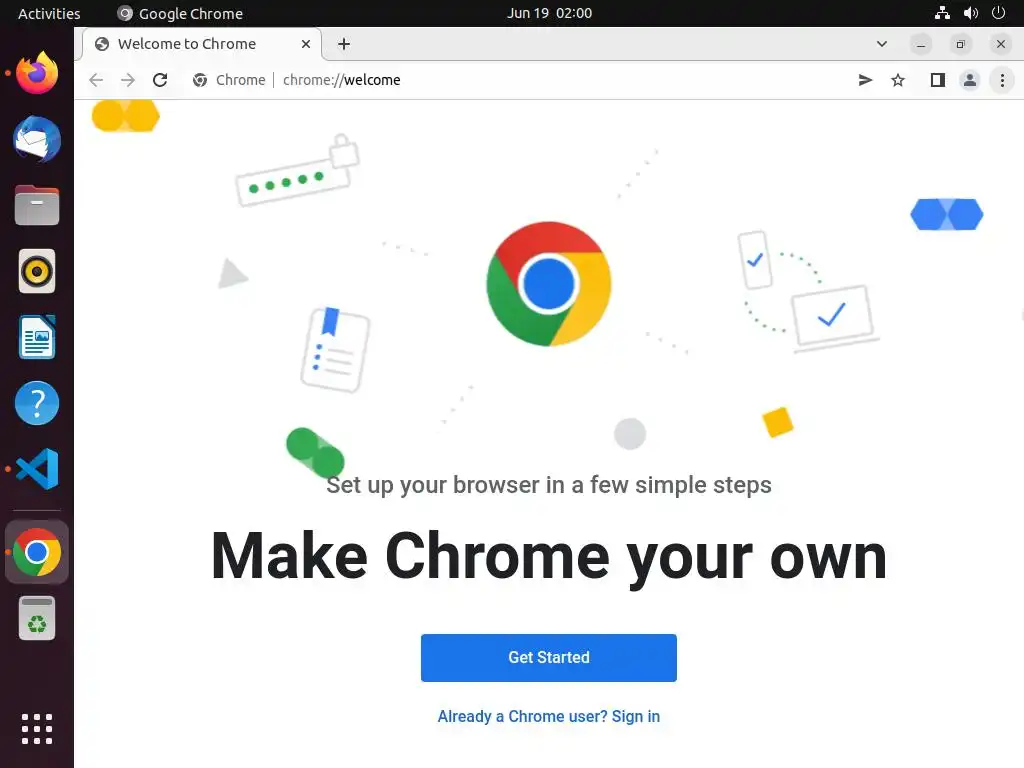Open a new tab with the plus button
Image resolution: width=1024 pixels, height=768 pixels.
[x=344, y=44]
